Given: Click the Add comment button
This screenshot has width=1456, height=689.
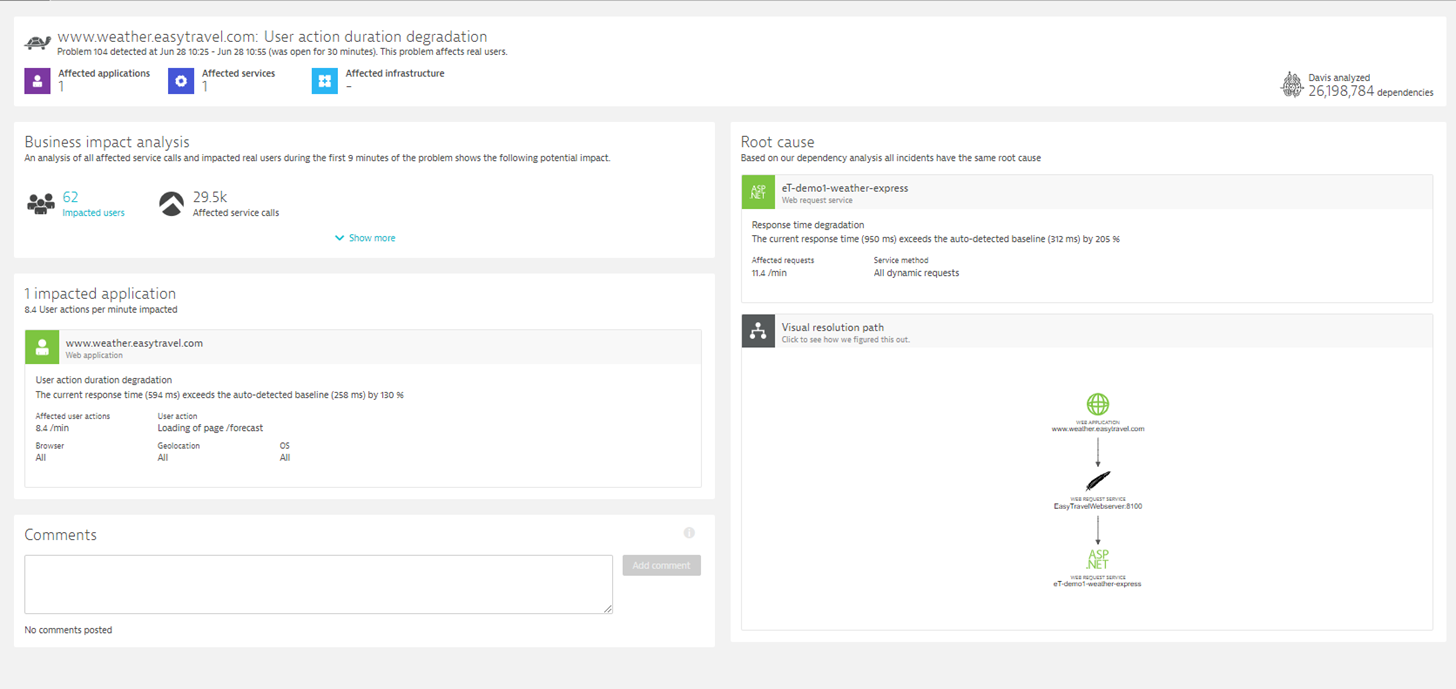Looking at the screenshot, I should pos(662,565).
